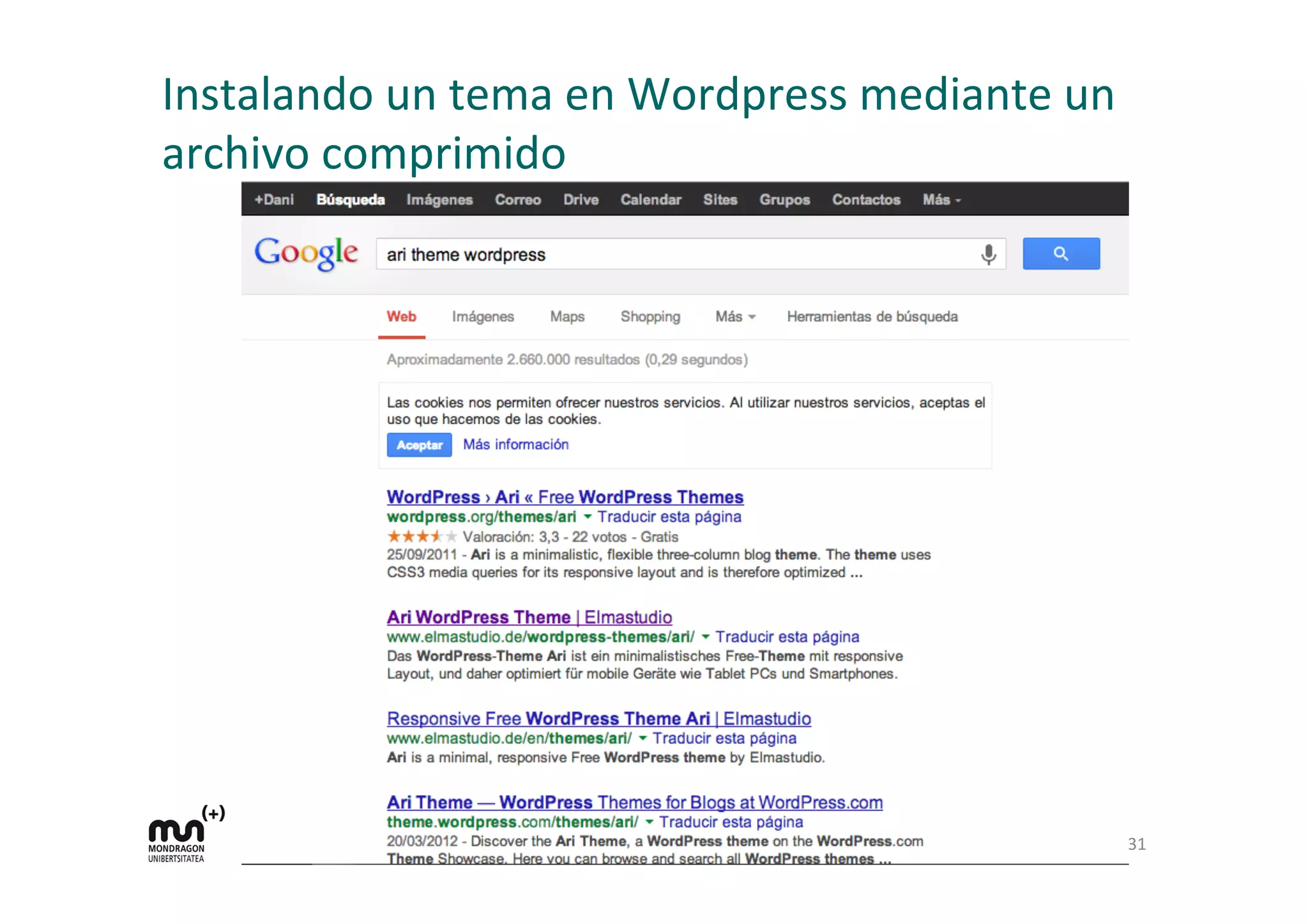Click the www.elmastudio.de/wordpress-themes/ari/ URL text
This screenshot has width=1308, height=924.
[x=540, y=637]
